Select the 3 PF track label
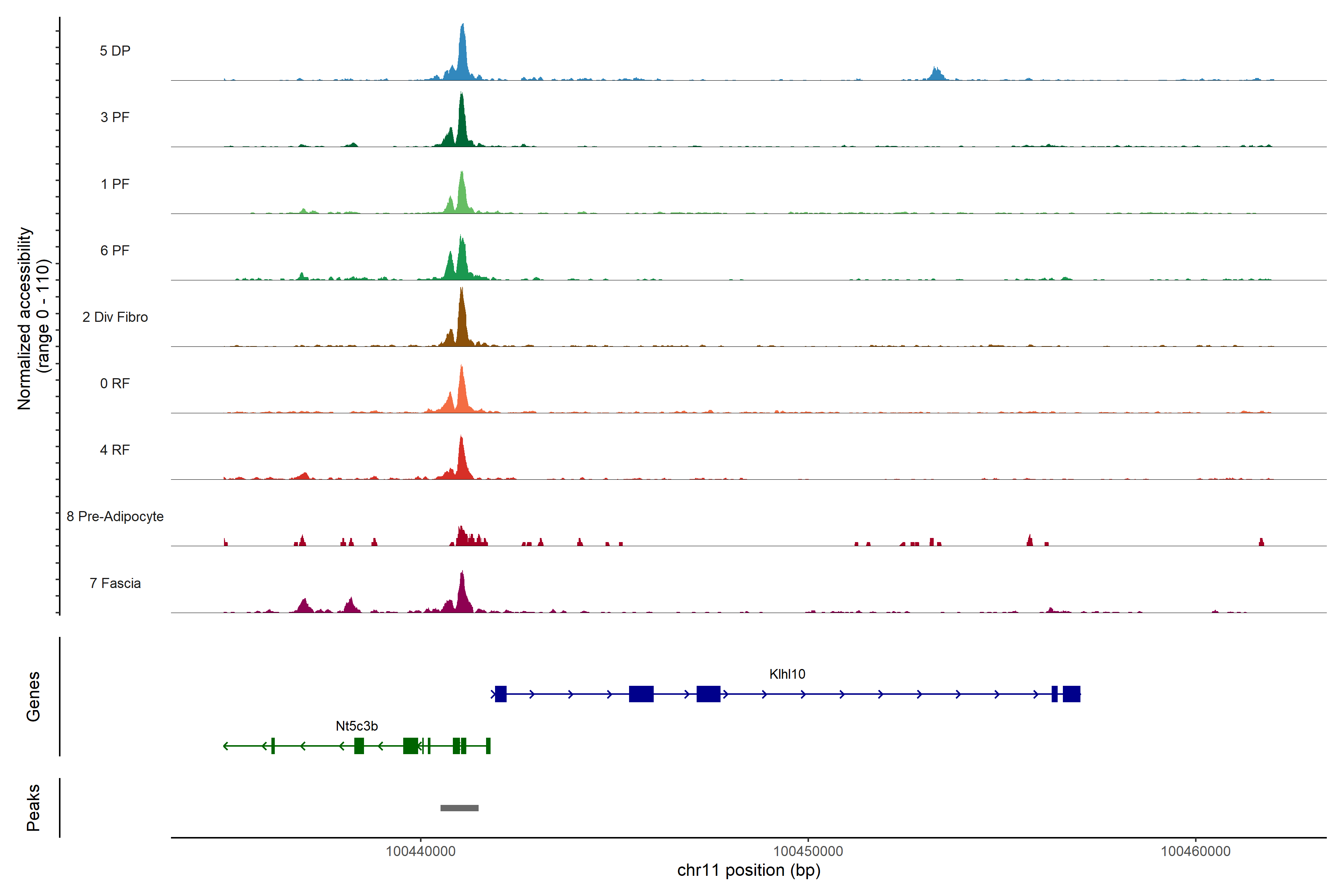 115,117
